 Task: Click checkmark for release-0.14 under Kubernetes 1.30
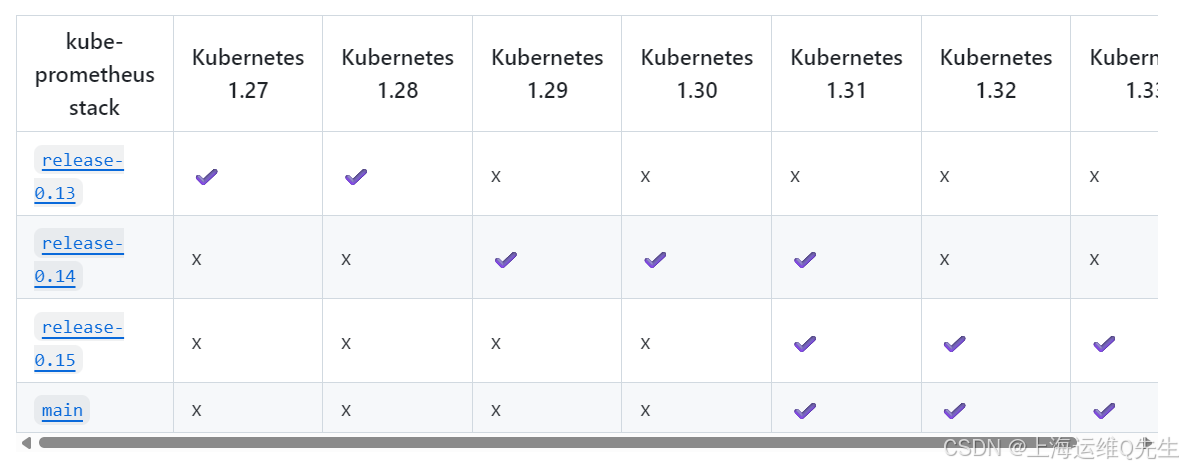click(655, 260)
